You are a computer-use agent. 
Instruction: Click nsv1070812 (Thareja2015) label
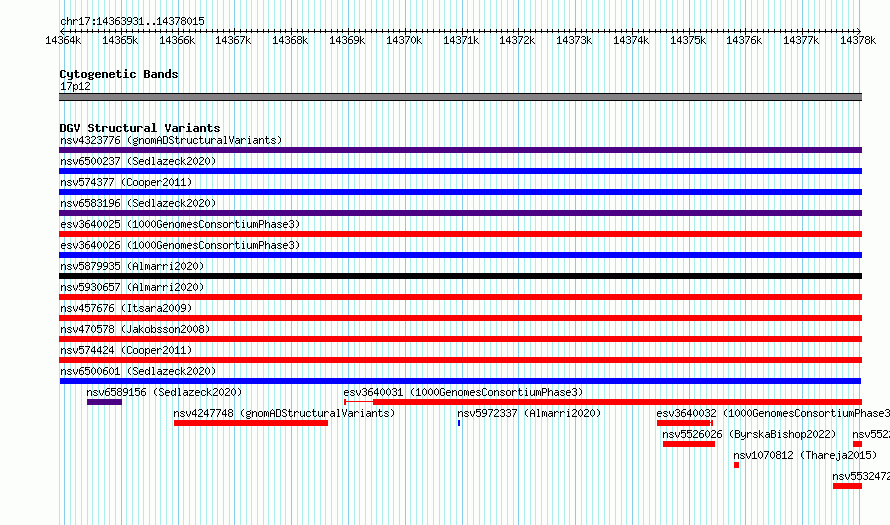[805, 455]
